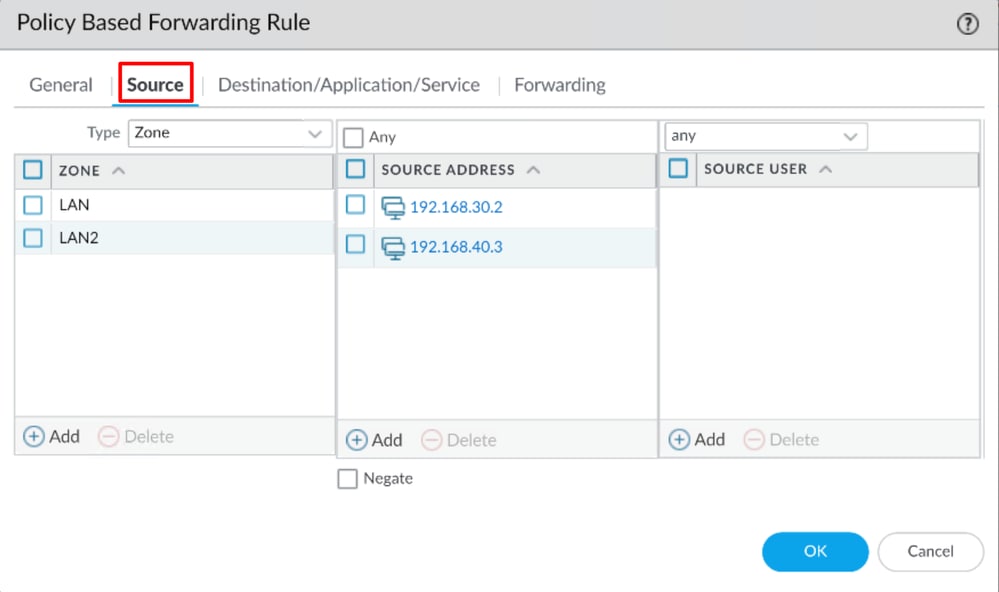Open the 192.168.30.2 address link
This screenshot has height=592, width=999.
456,207
